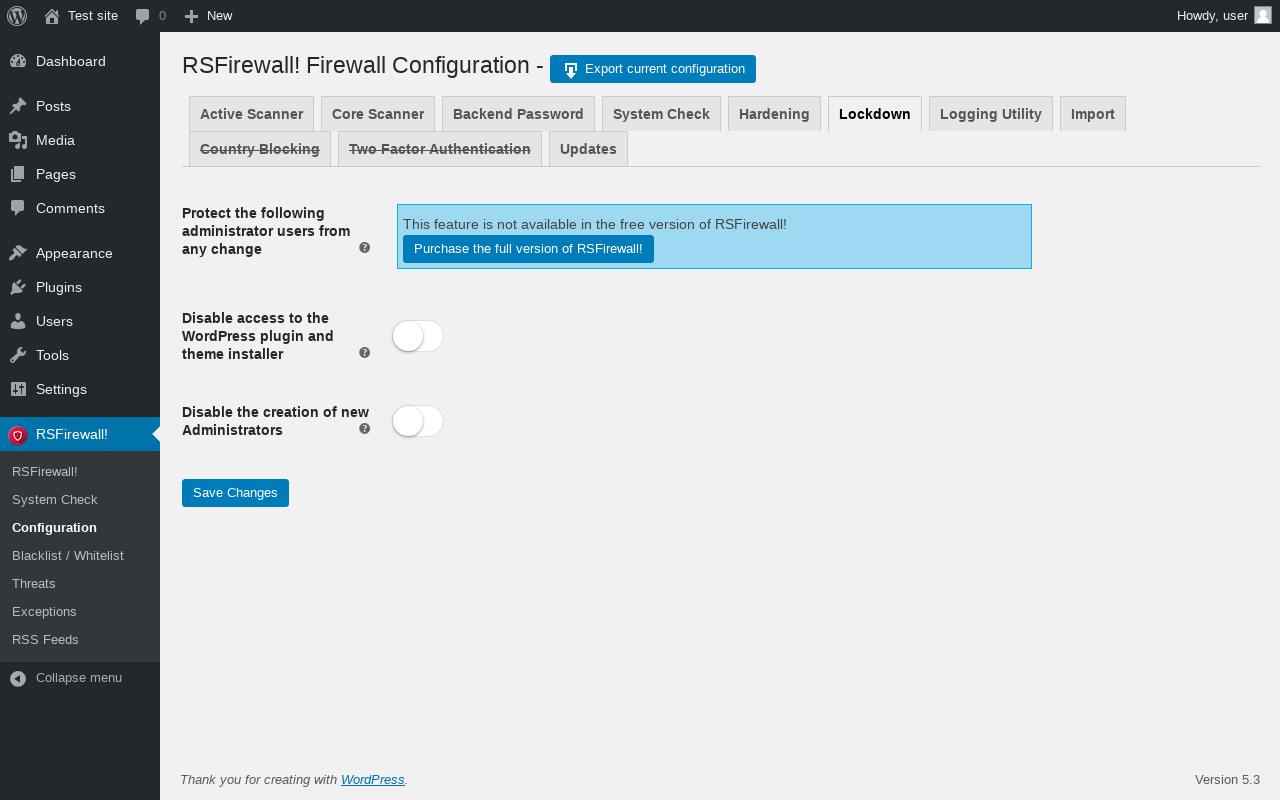Viewport: 1280px width, 800px height.
Task: Click the Appearance paintbrush icon
Action: point(18,253)
